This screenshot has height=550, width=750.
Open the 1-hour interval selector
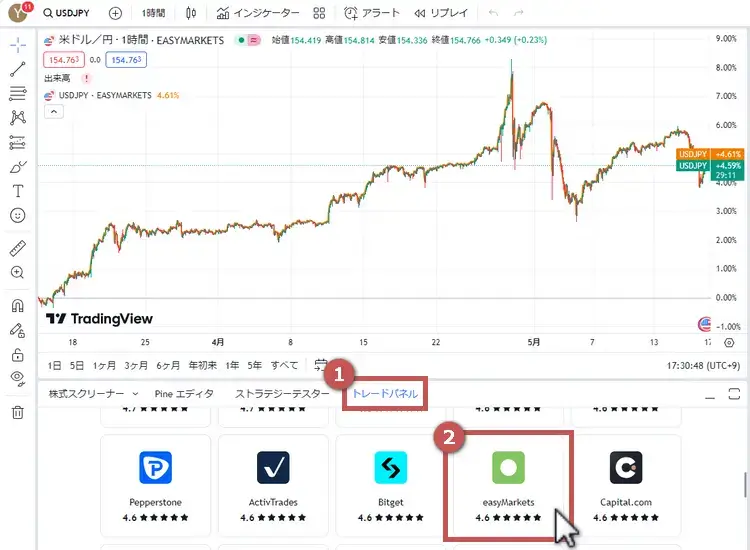(x=153, y=13)
